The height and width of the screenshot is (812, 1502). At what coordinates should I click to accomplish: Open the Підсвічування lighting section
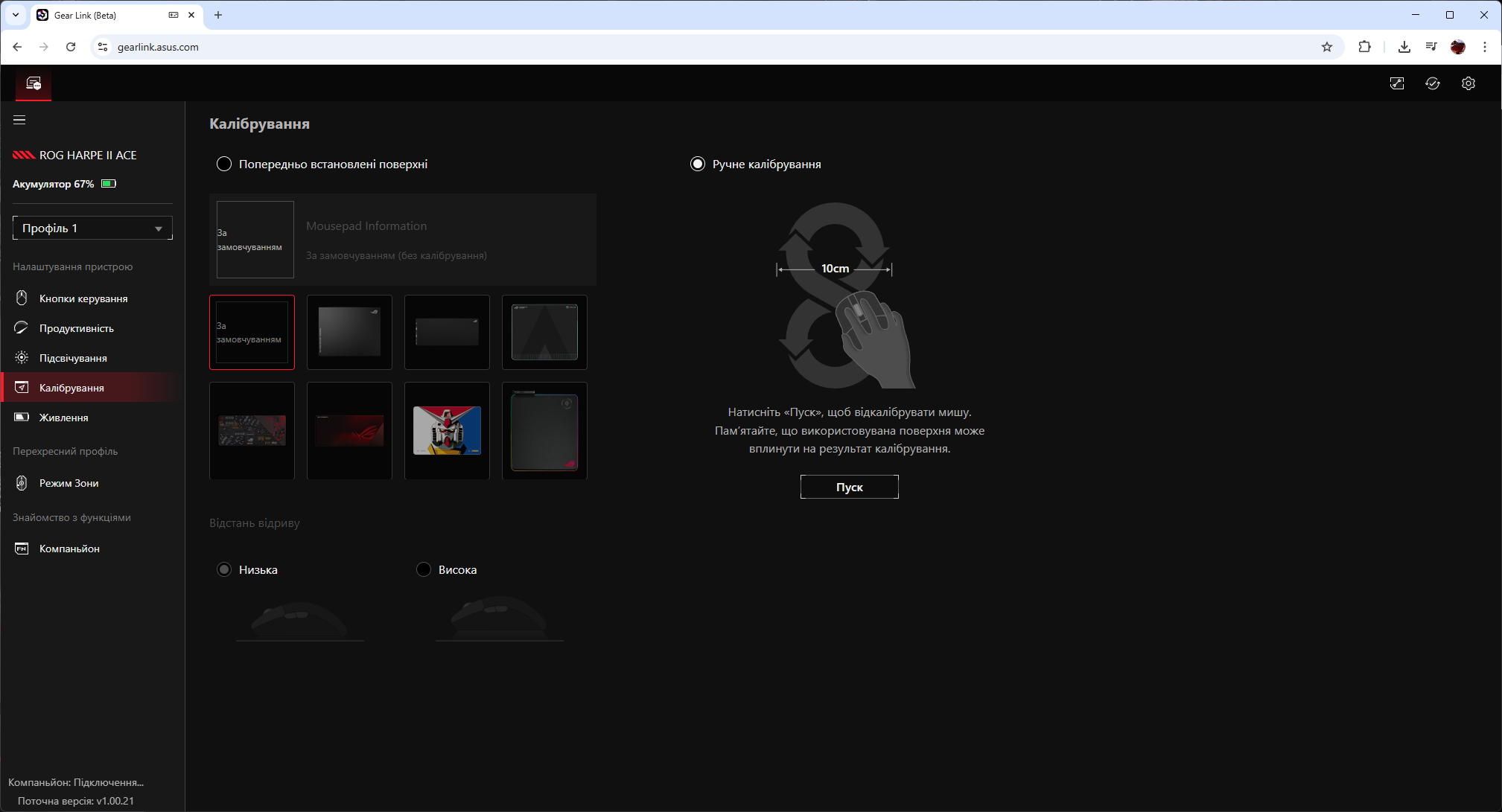coord(73,358)
